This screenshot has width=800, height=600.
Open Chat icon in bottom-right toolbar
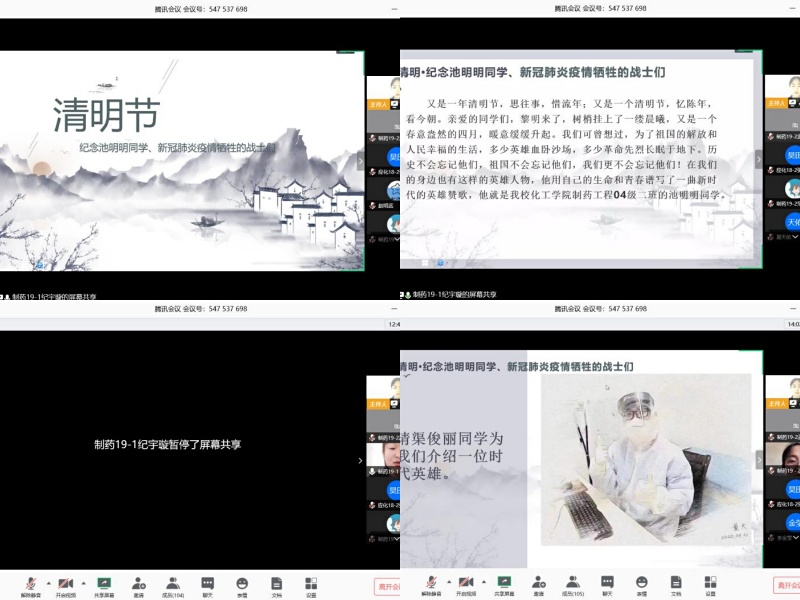[x=607, y=583]
